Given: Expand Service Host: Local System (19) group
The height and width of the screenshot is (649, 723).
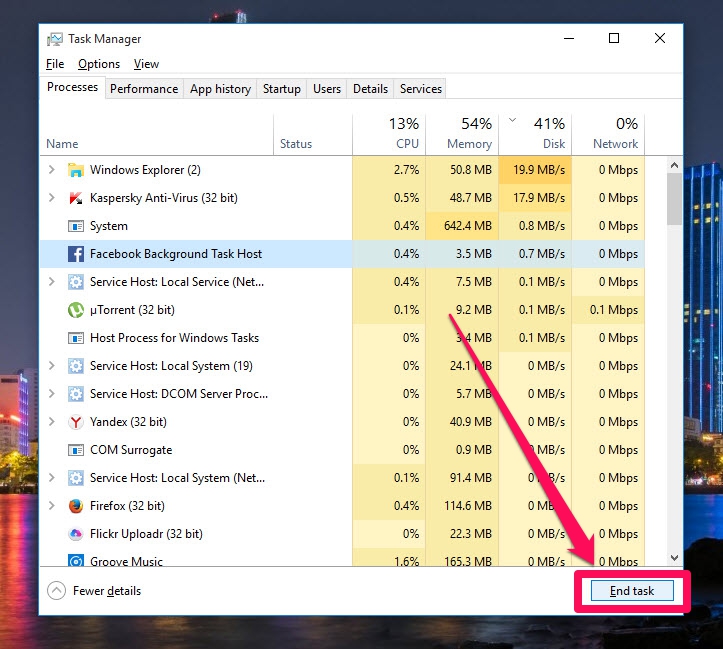Looking at the screenshot, I should (x=52, y=366).
